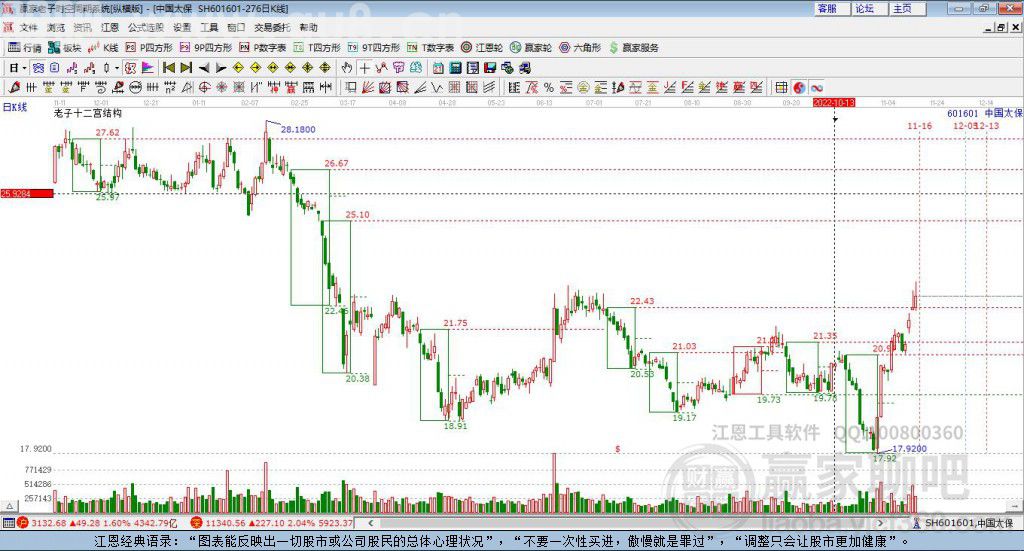This screenshot has width=1024, height=551.
Task: Click the red pencil drawing tool
Action: [14, 87]
